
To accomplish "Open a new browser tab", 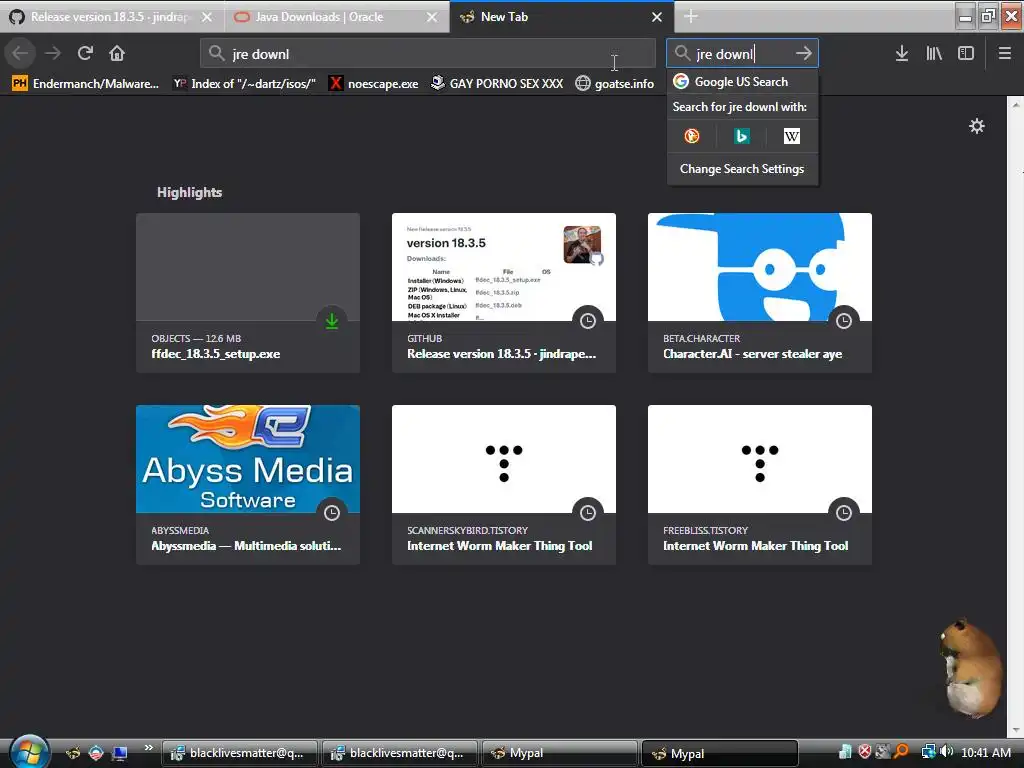I will 691,16.
